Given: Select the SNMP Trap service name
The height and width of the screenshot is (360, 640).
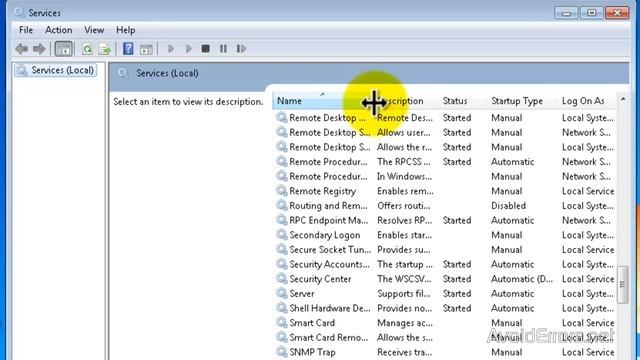Looking at the screenshot, I should 312,352.
